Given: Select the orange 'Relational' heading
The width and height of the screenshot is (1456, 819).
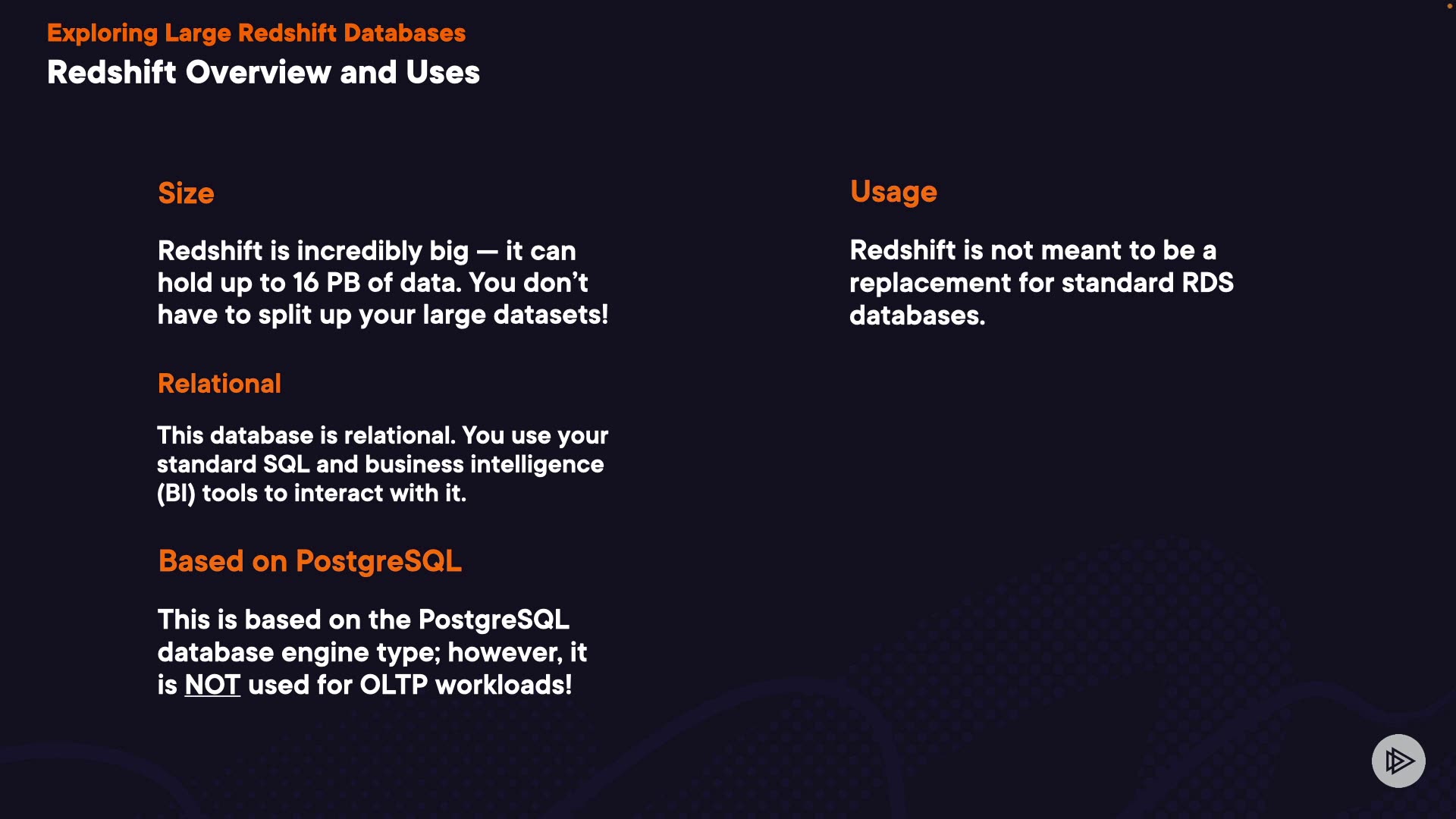Looking at the screenshot, I should tap(219, 384).
